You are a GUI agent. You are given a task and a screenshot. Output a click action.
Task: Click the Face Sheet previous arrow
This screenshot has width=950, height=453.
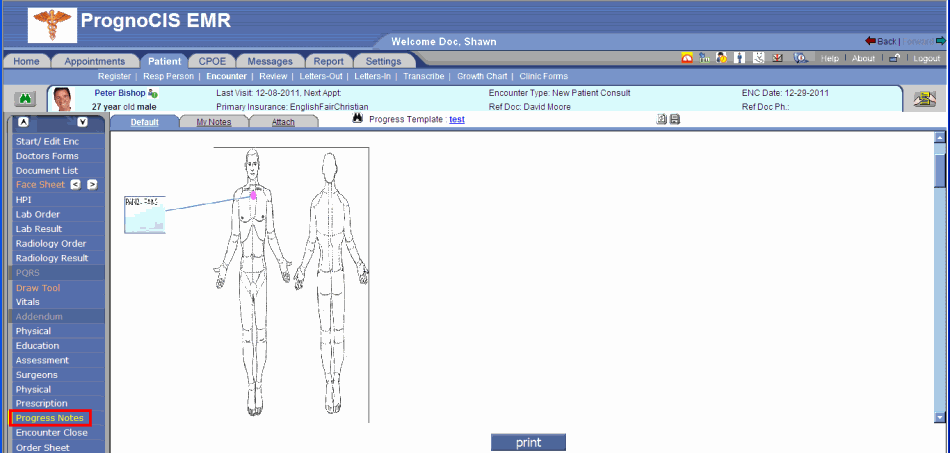[76, 185]
